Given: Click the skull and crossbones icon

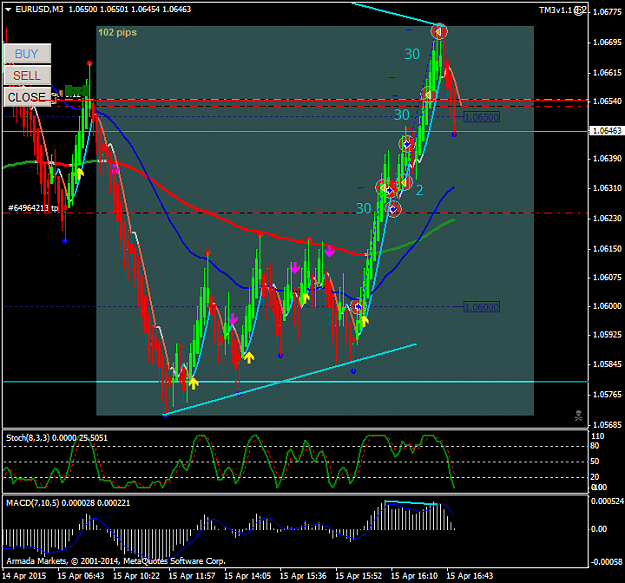Looking at the screenshot, I should click(578, 416).
